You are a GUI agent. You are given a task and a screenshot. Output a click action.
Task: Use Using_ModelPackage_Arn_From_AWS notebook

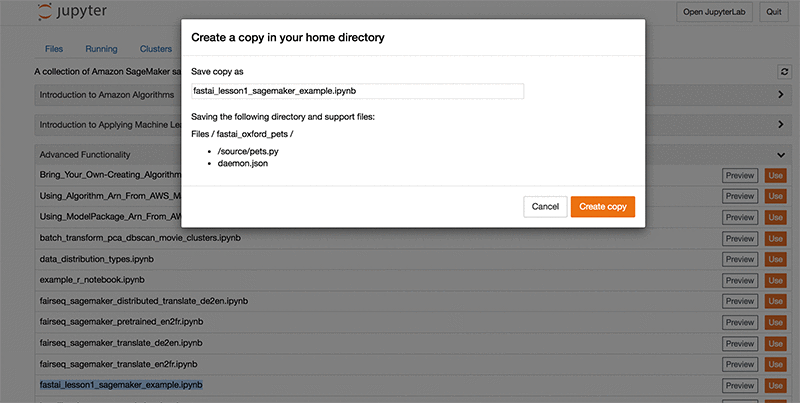pos(775,217)
